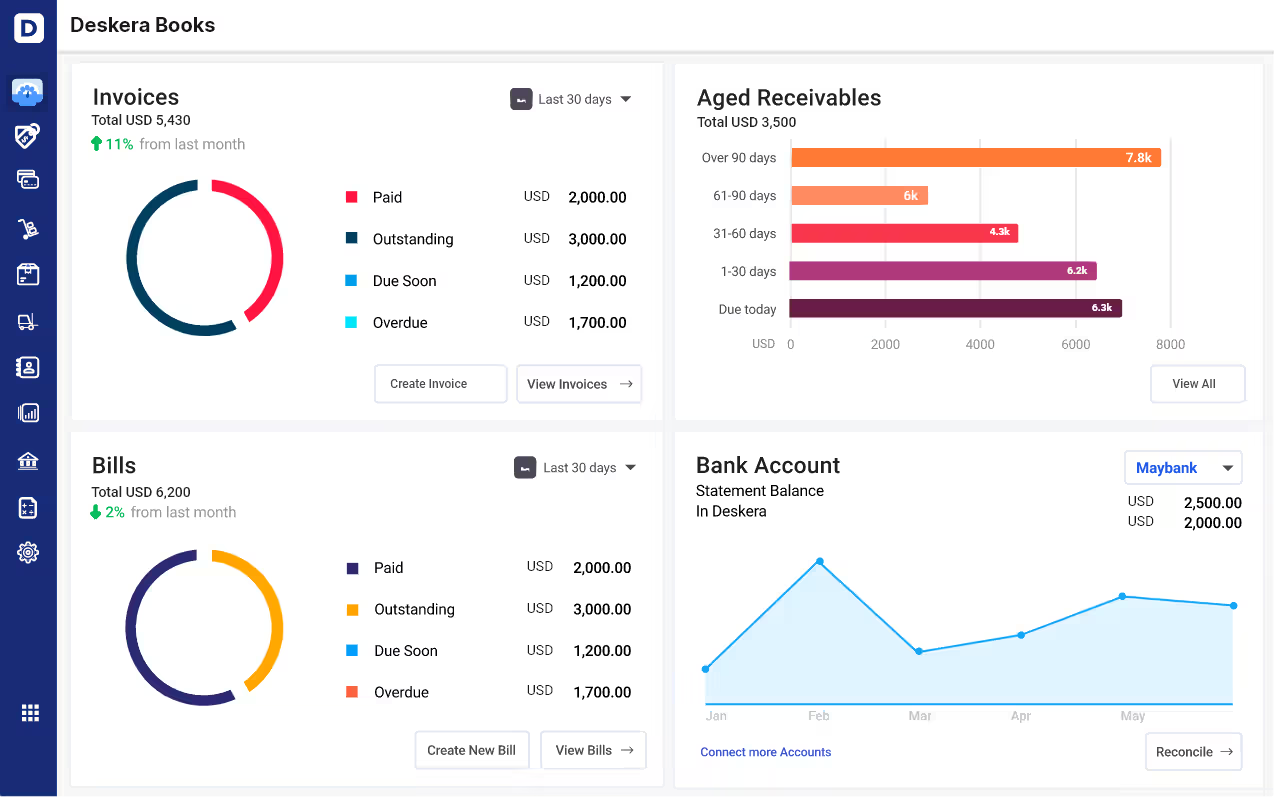View the Reports bar-chart sidebar icon

coord(28,412)
